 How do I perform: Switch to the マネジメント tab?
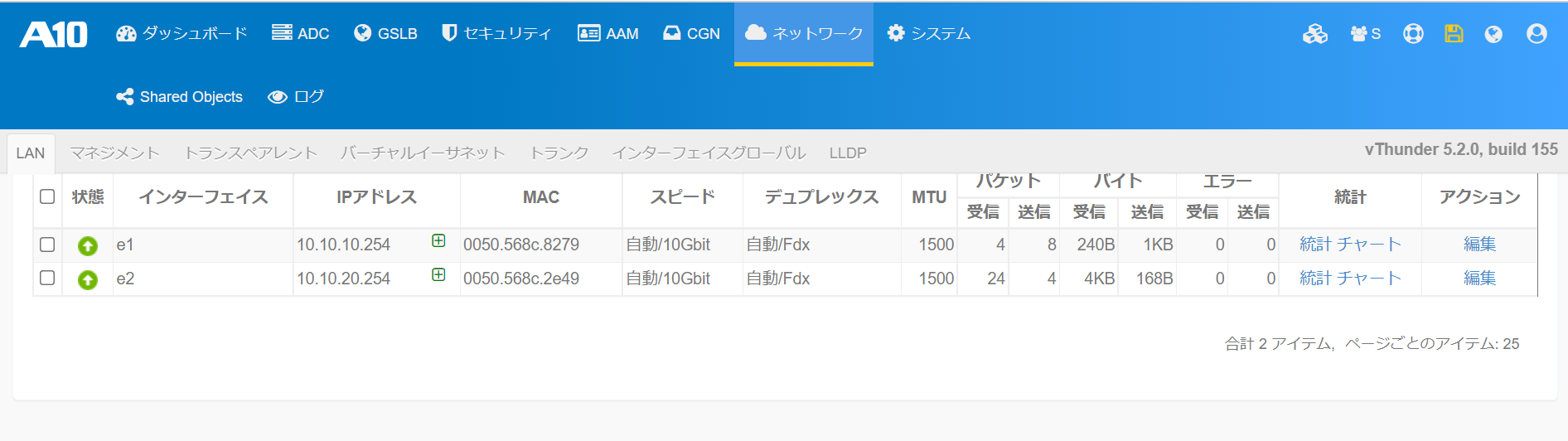[114, 153]
